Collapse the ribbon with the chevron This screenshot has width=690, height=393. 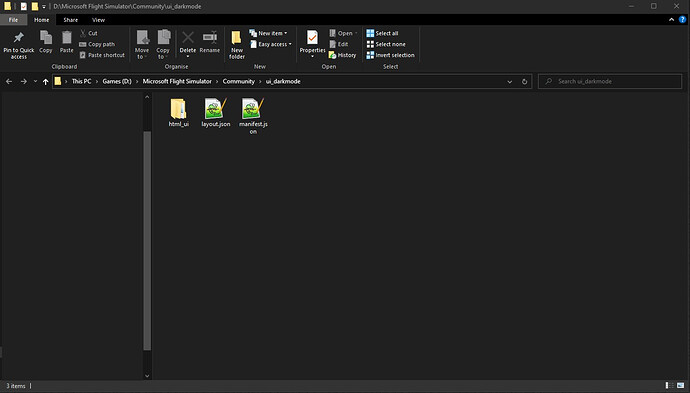coord(672,20)
